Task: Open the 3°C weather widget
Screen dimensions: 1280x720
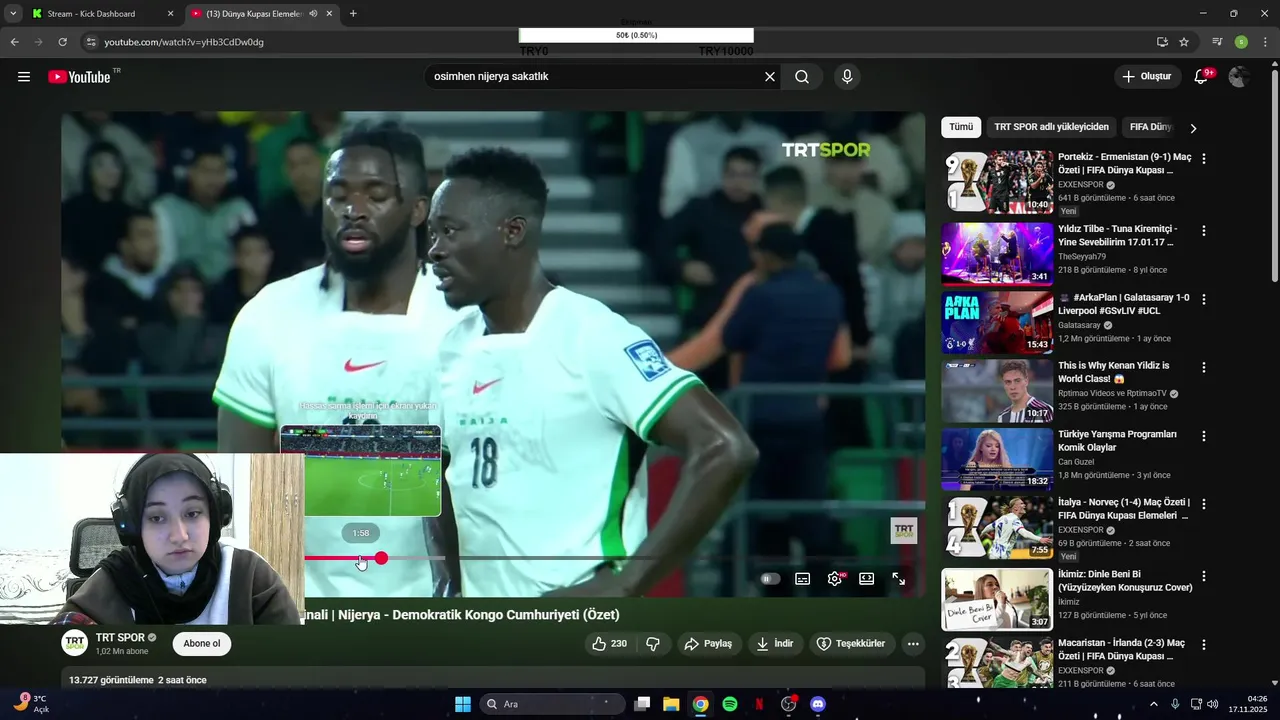Action: pyautogui.click(x=32, y=704)
